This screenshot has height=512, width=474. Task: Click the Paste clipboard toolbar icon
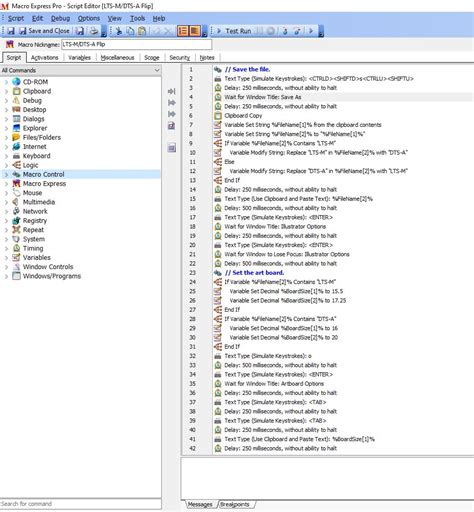tap(142, 31)
